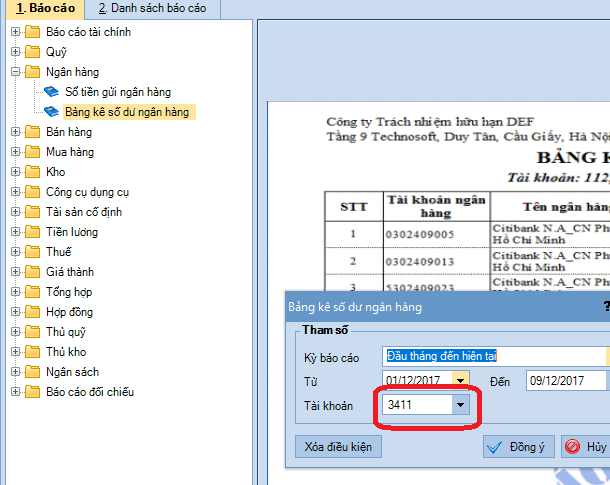The height and width of the screenshot is (485, 610).
Task: Select the Báo cáo tab
Action: (41, 9)
